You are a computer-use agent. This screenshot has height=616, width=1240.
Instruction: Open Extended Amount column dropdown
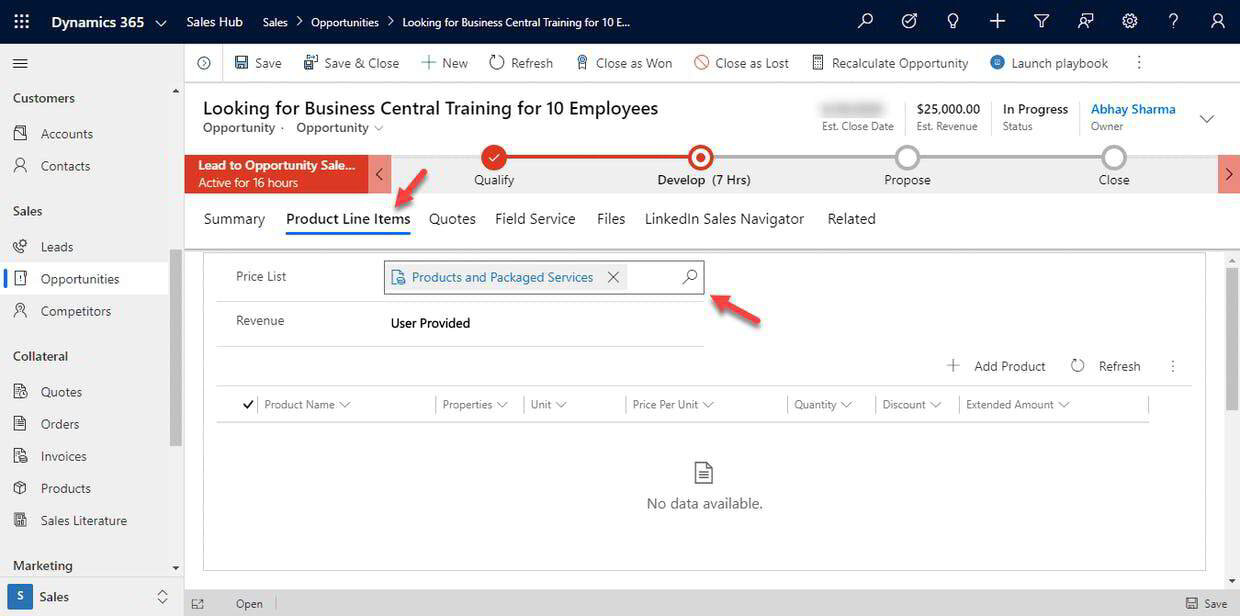coord(1064,405)
